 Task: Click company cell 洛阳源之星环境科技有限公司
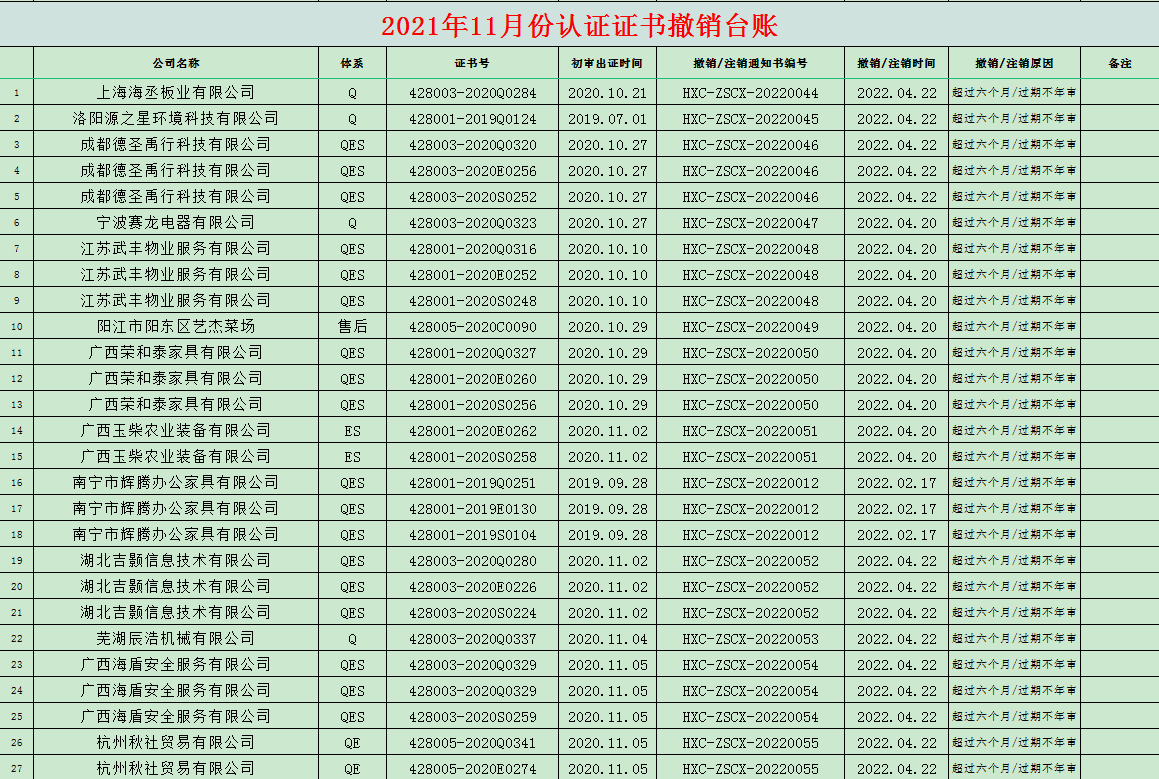[x=176, y=119]
